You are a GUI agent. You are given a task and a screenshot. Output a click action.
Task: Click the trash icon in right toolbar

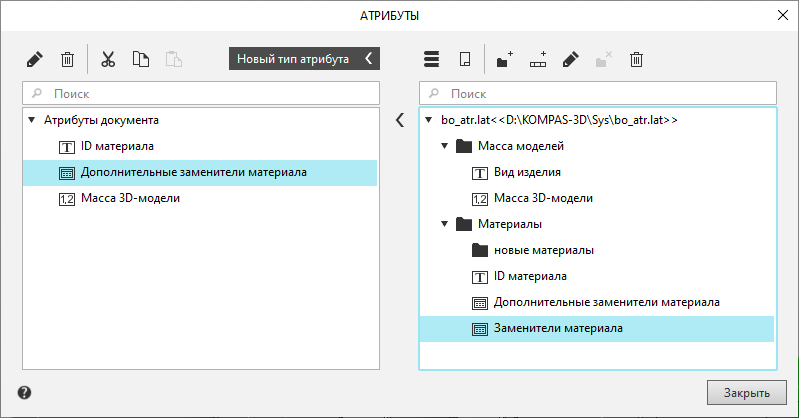(636, 60)
